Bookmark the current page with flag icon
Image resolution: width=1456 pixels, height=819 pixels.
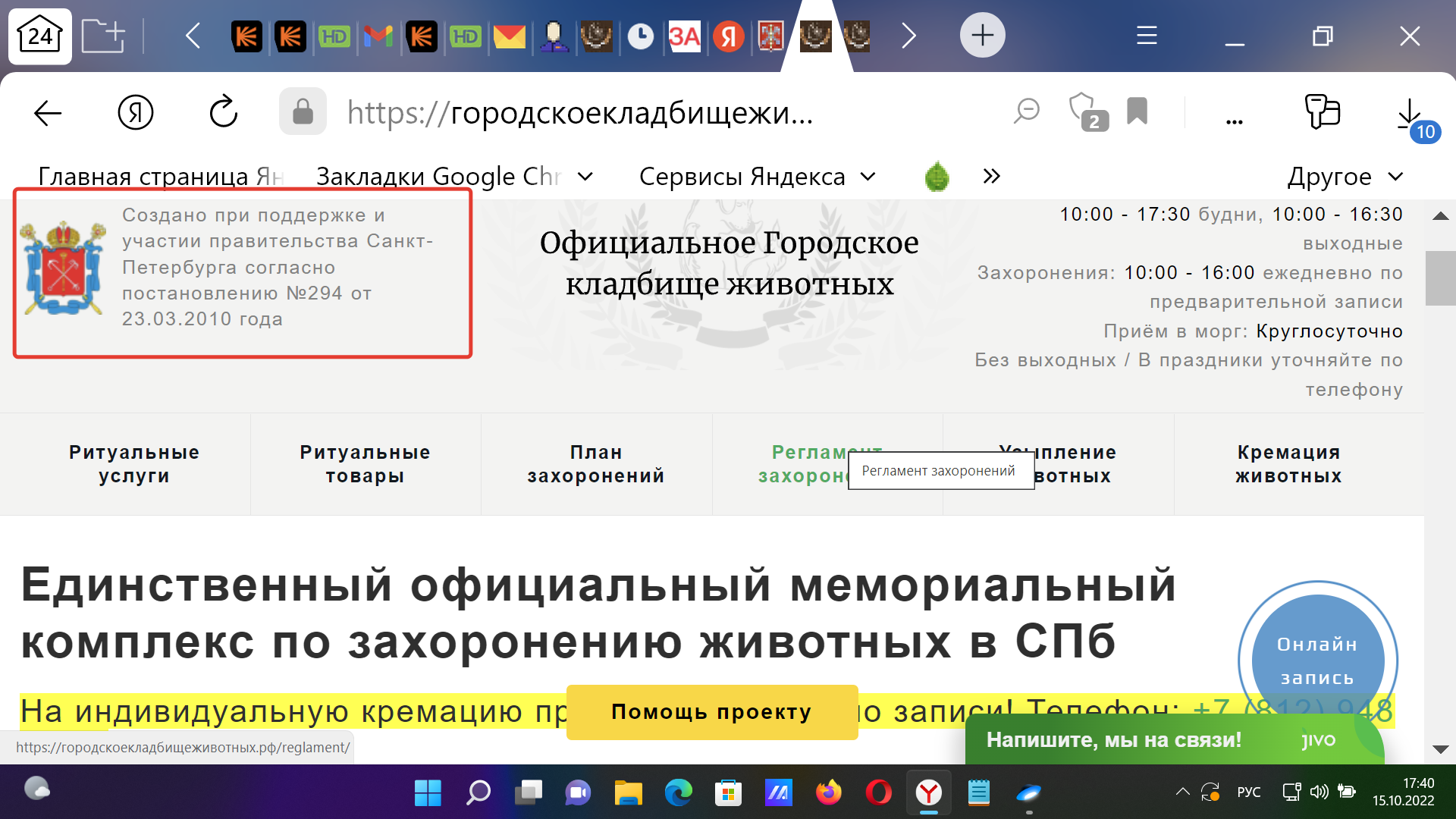click(1137, 111)
